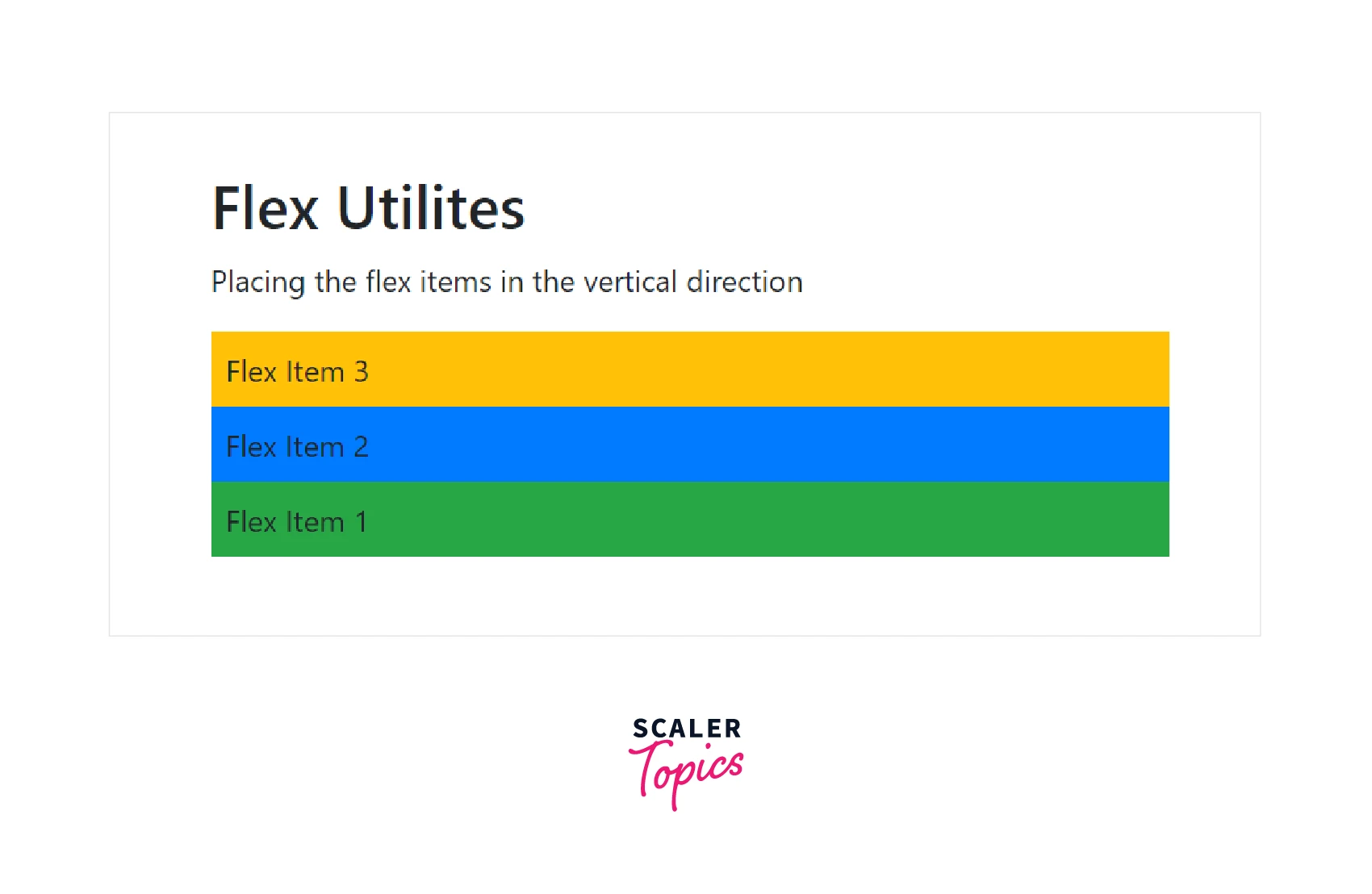Click the number 3 in the yellow bar
Screen dimensions: 1372x894
(361, 372)
